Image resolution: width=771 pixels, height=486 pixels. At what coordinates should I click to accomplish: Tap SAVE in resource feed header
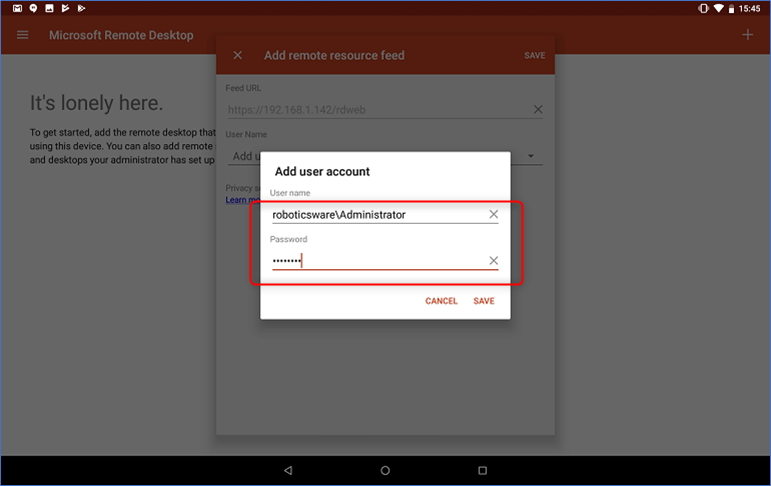point(534,56)
